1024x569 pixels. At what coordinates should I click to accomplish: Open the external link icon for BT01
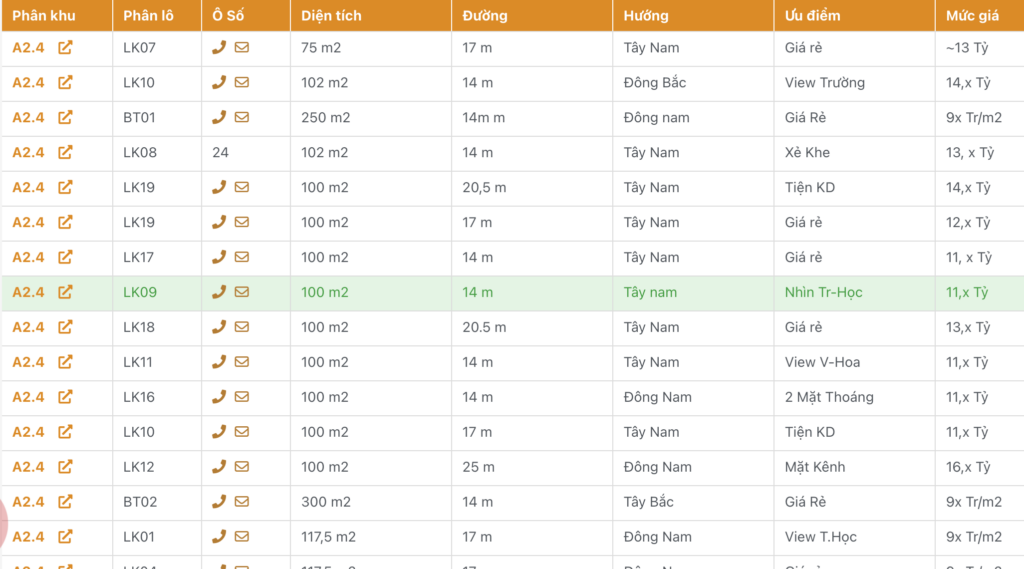[x=65, y=117]
